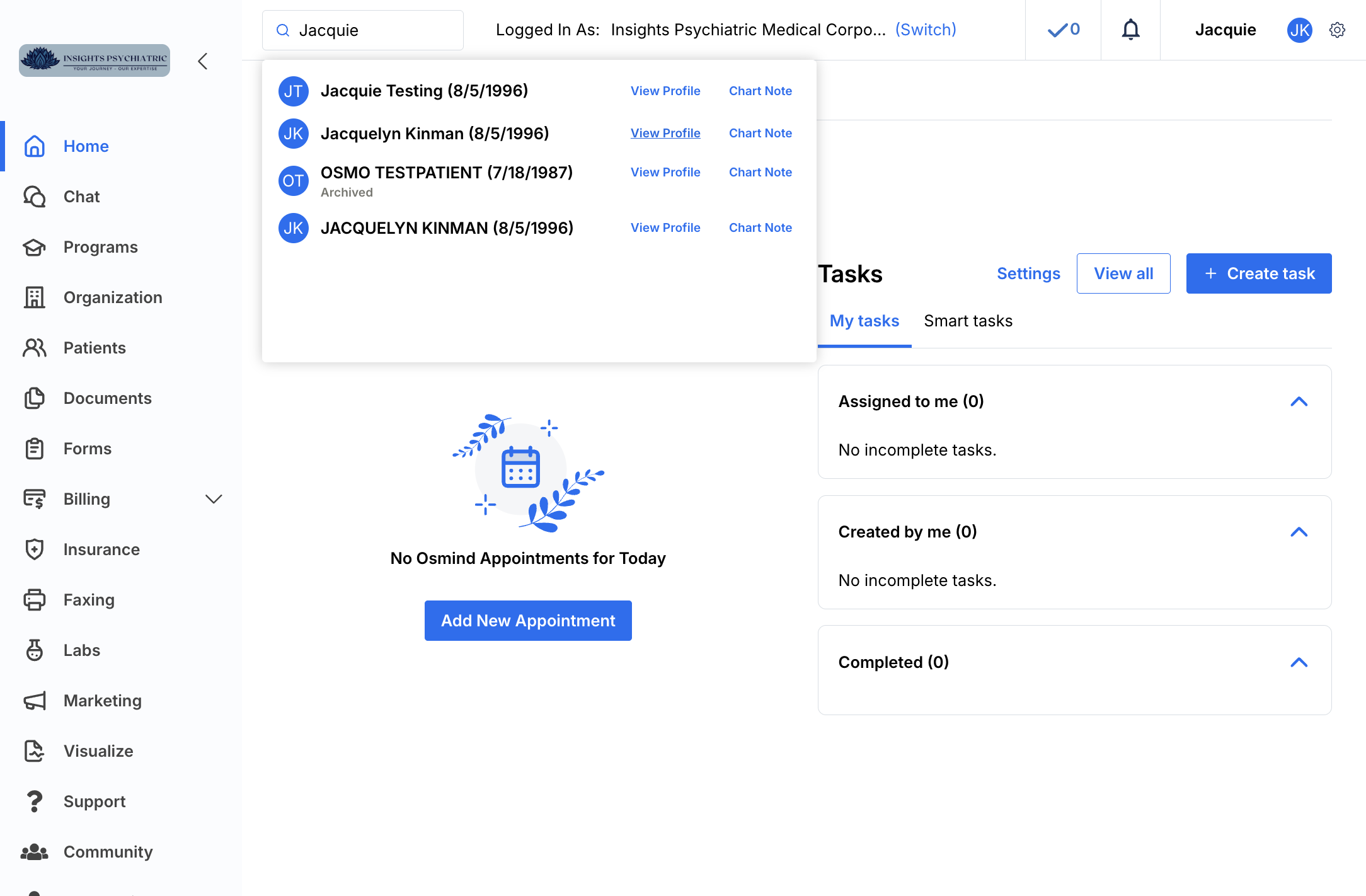The height and width of the screenshot is (896, 1366).
Task: Click the Insights Psychiatric logo
Action: 95,60
